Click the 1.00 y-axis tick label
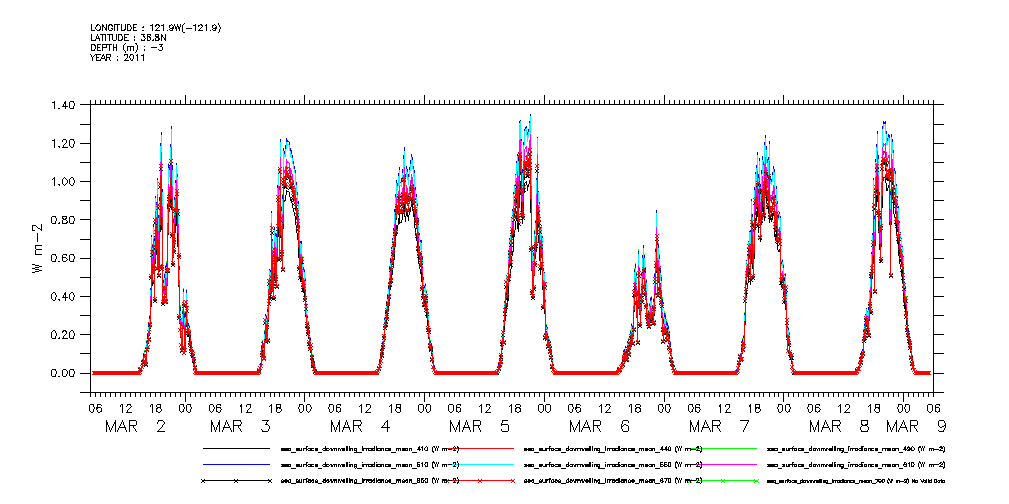The image size is (1009, 504). click(63, 182)
